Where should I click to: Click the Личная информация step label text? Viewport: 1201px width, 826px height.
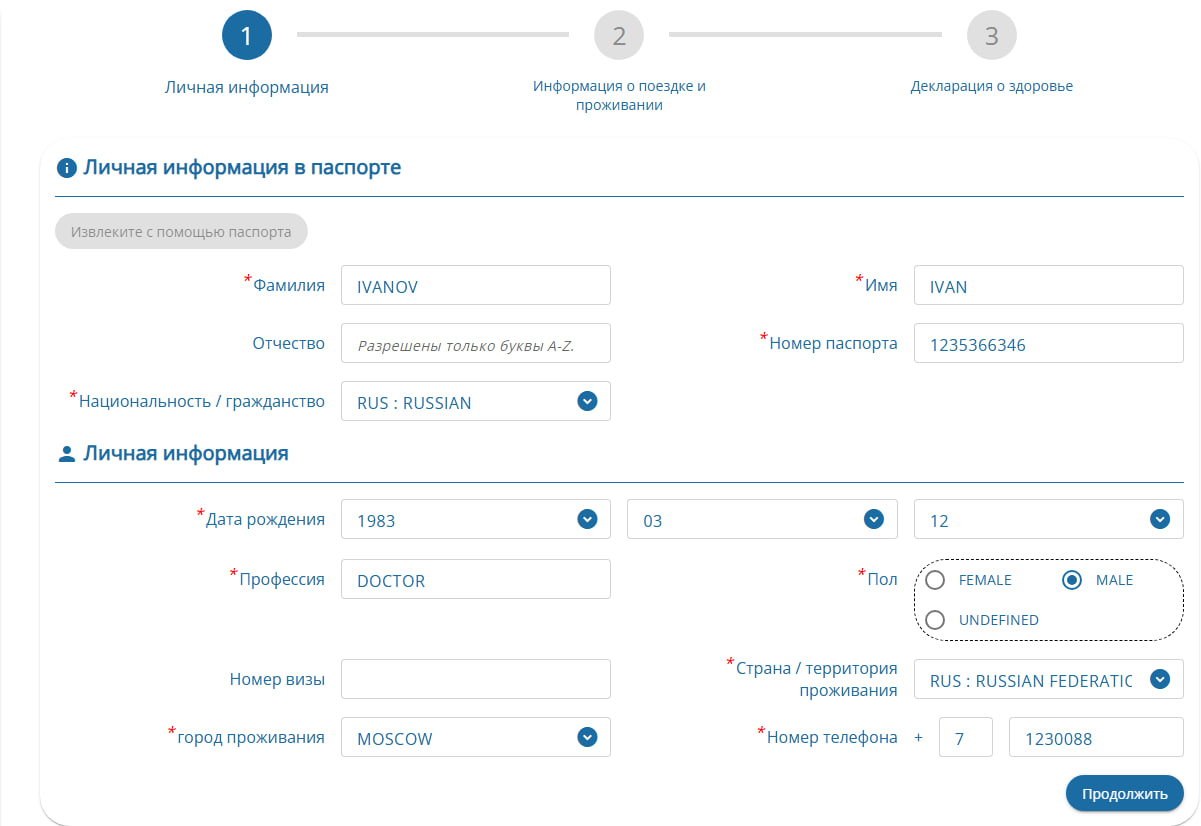pyautogui.click(x=246, y=87)
